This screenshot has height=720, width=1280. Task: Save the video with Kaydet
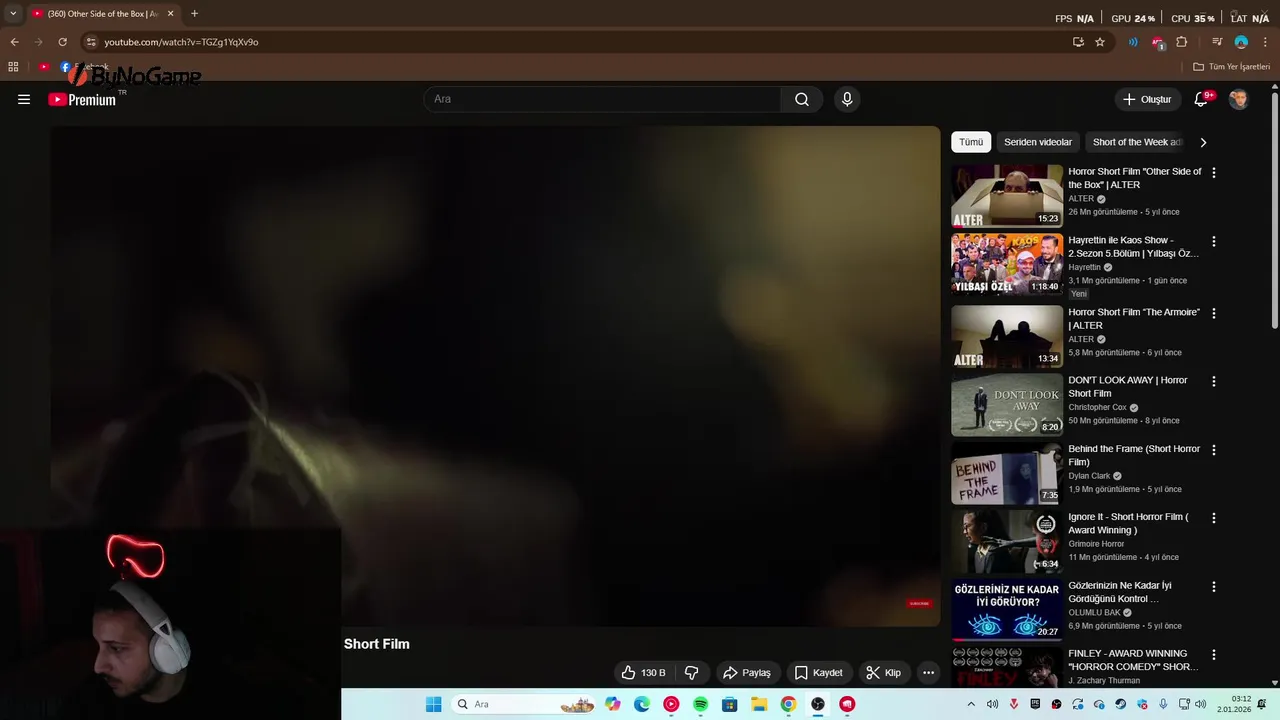point(818,673)
